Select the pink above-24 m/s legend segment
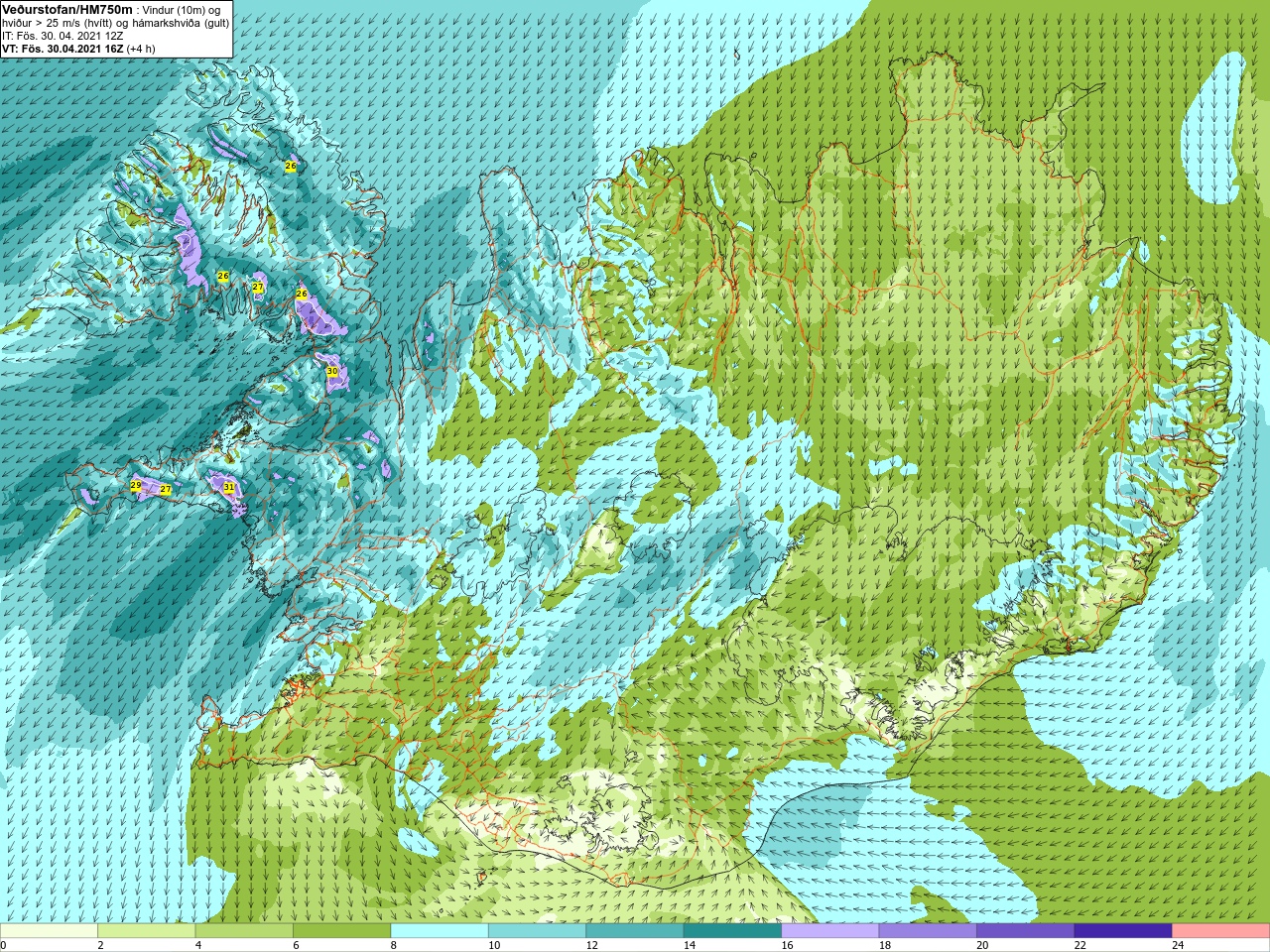Screen dimensions: 1270x952 [1220, 931]
